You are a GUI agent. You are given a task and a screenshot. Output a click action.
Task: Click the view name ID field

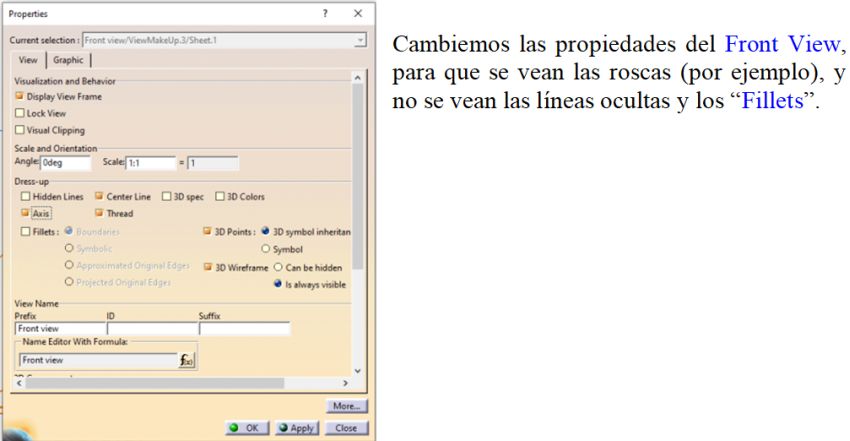pos(151,328)
